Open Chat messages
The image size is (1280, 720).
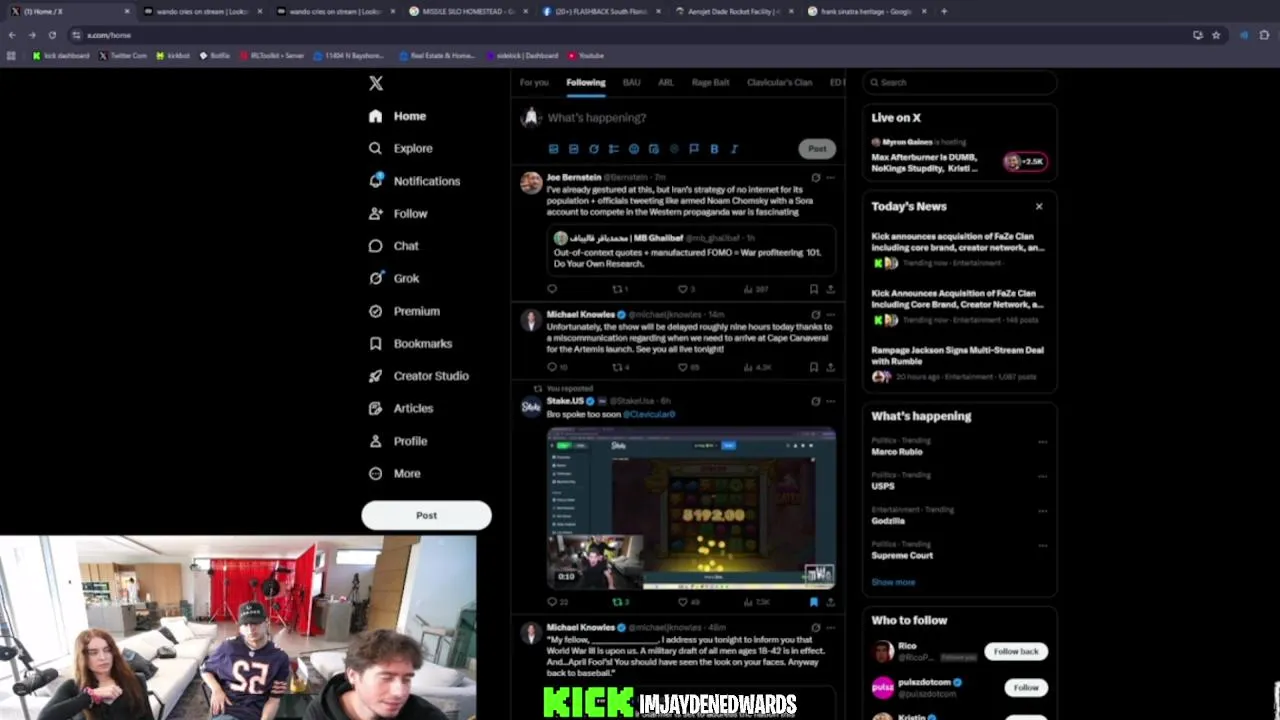click(x=394, y=246)
